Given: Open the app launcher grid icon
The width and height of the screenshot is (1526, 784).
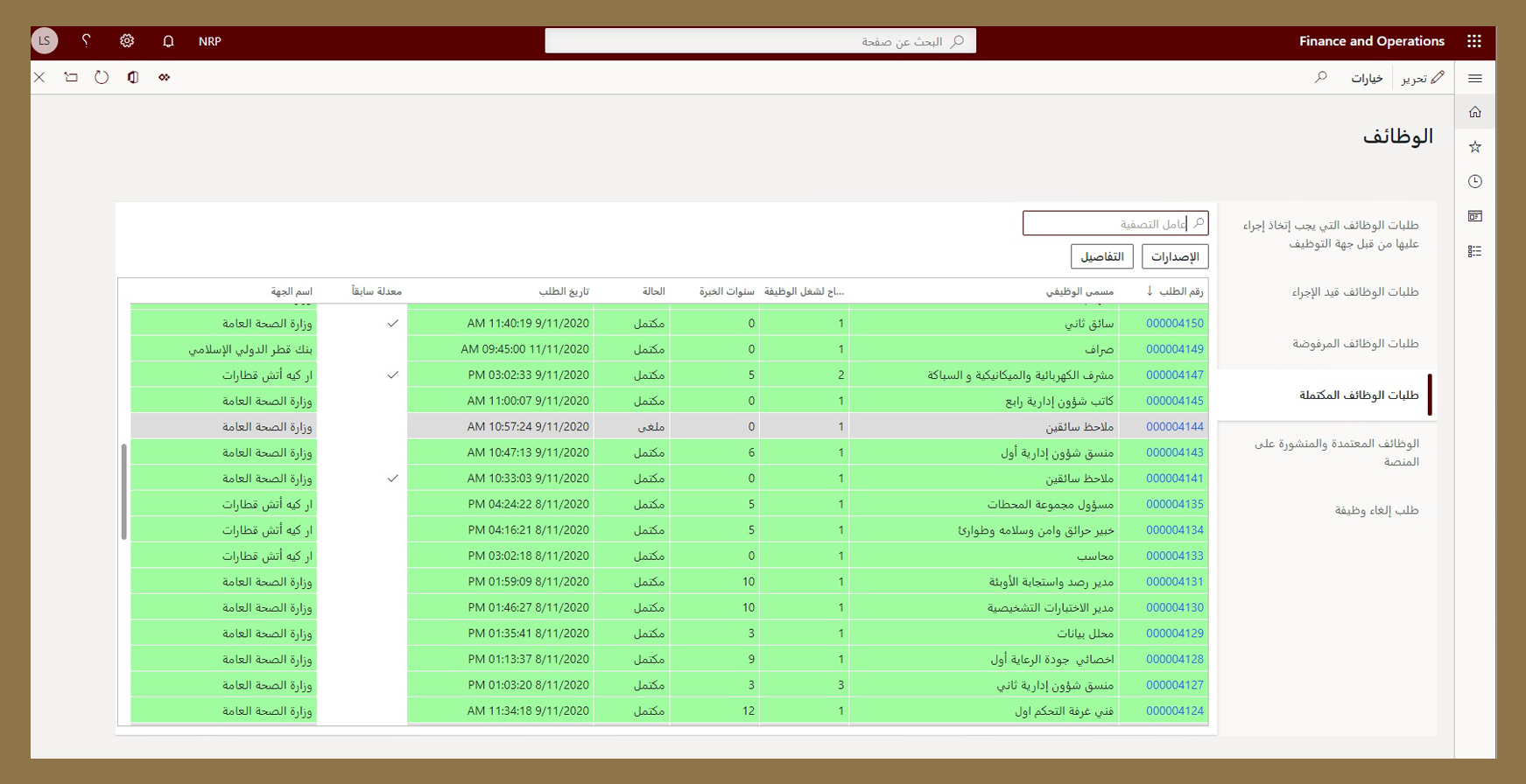Looking at the screenshot, I should pos(1474,41).
